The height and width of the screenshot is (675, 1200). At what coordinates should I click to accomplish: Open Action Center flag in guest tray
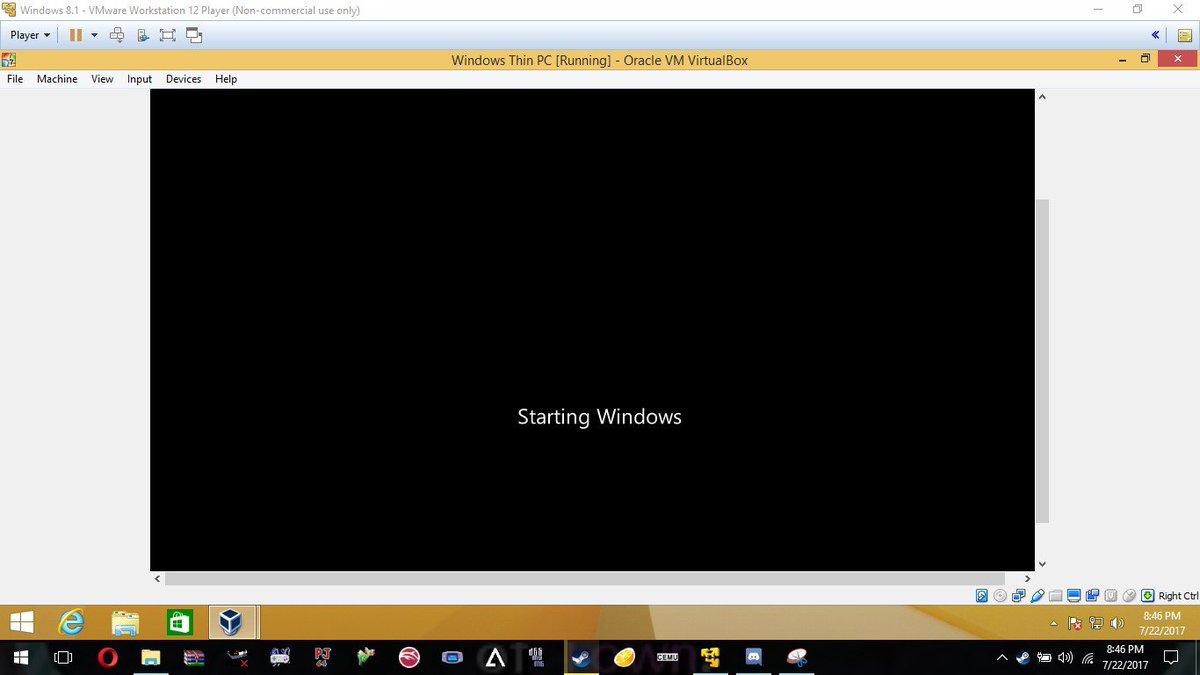1075,624
